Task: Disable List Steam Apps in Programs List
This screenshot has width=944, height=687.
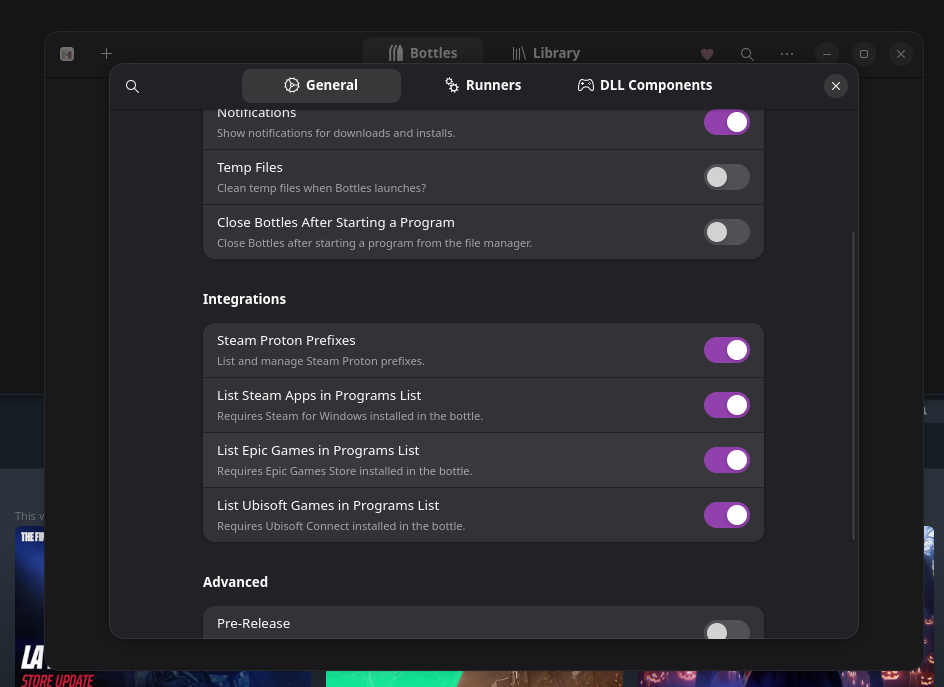Action: [726, 405]
